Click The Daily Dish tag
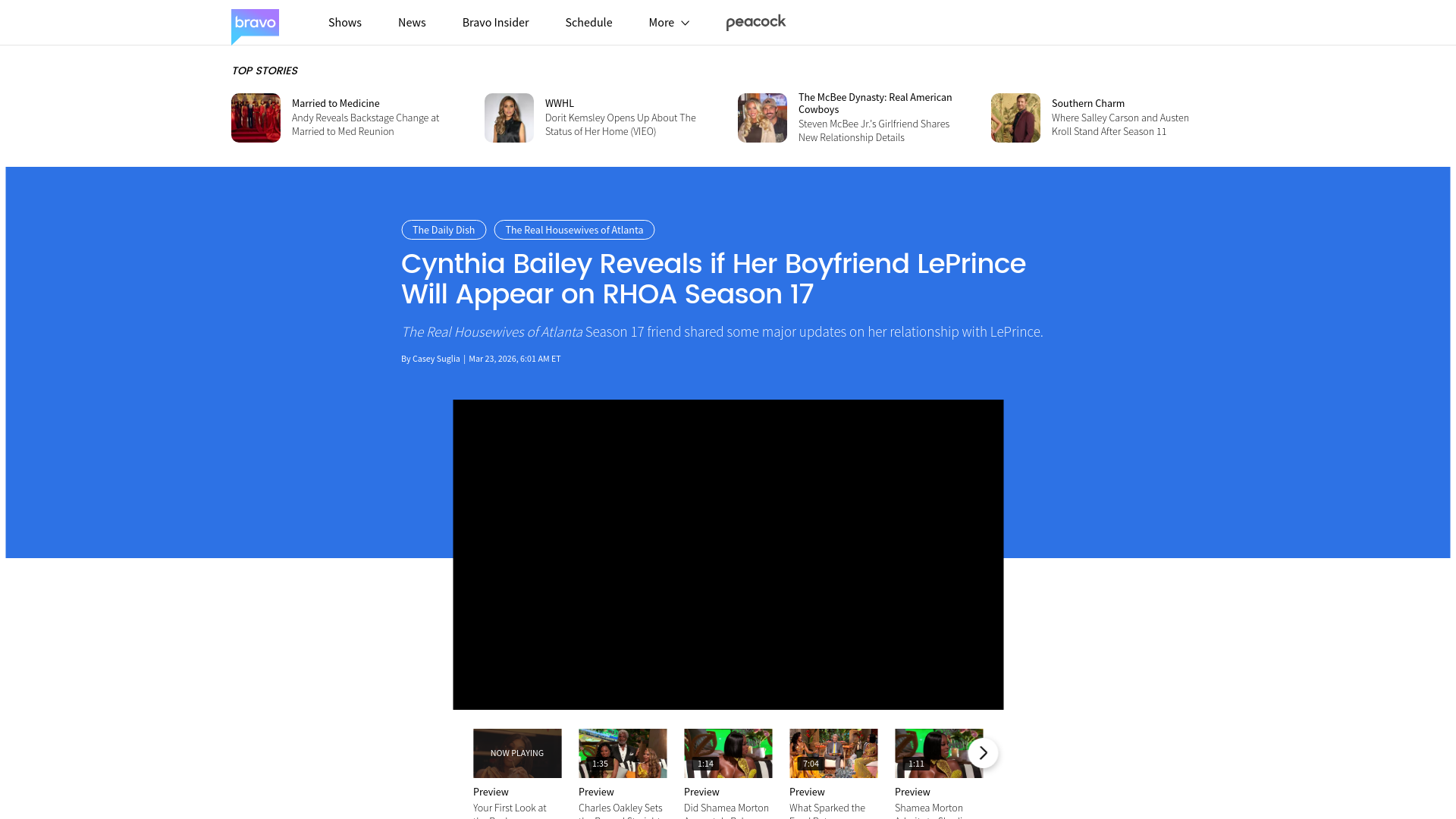This screenshot has width=1456, height=819. [x=444, y=230]
